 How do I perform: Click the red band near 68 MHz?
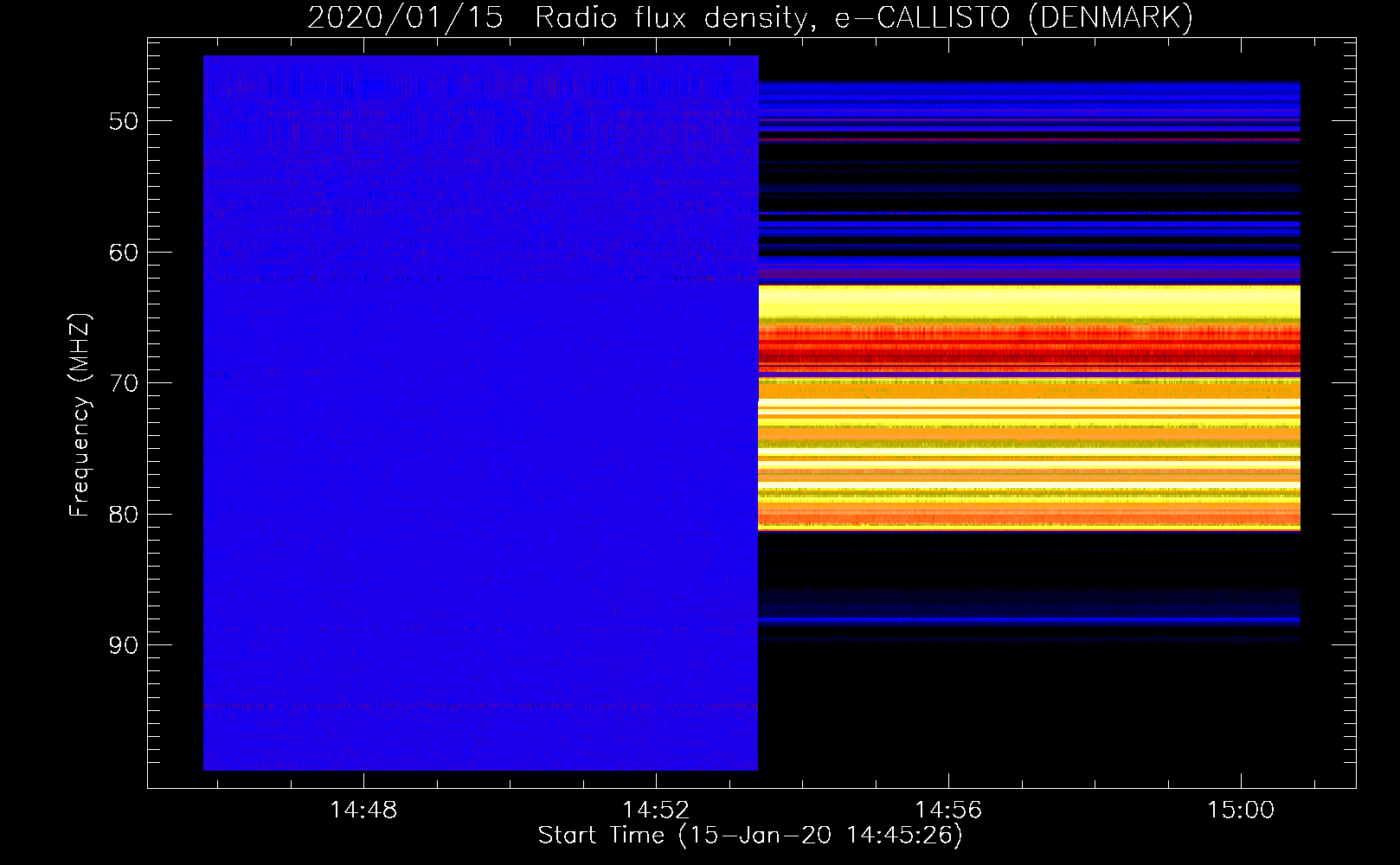(x=1030, y=347)
